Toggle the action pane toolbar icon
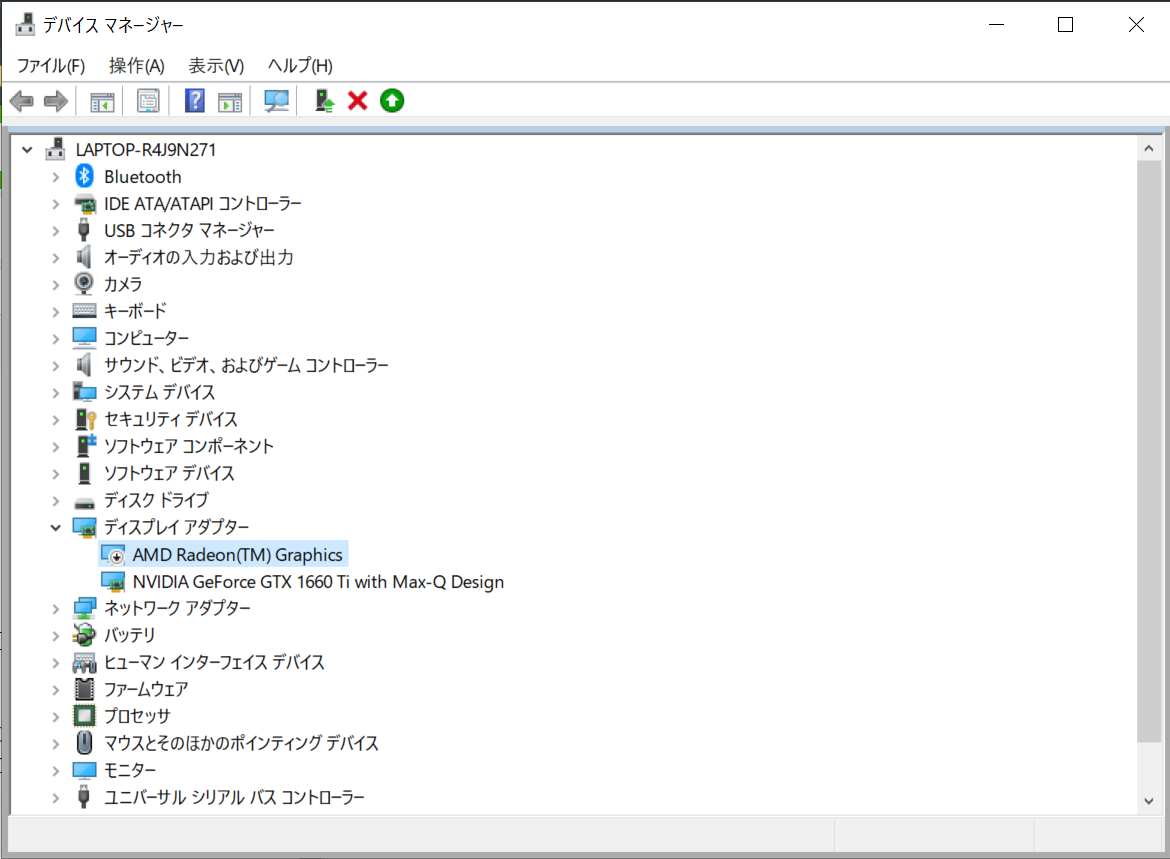Screen dimensions: 1170x859 pyautogui.click(x=230, y=101)
